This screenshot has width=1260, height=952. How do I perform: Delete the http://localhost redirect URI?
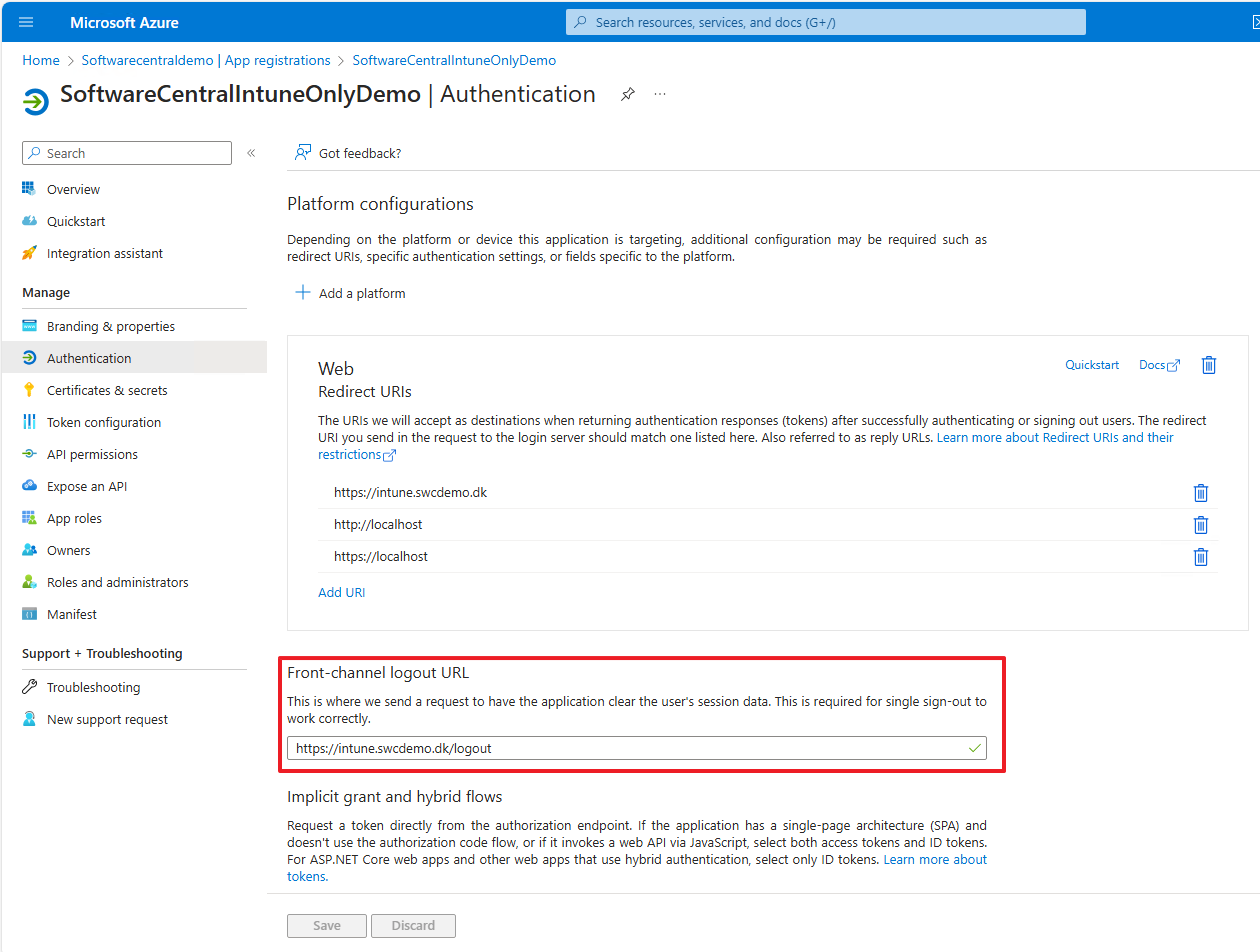coord(1201,525)
